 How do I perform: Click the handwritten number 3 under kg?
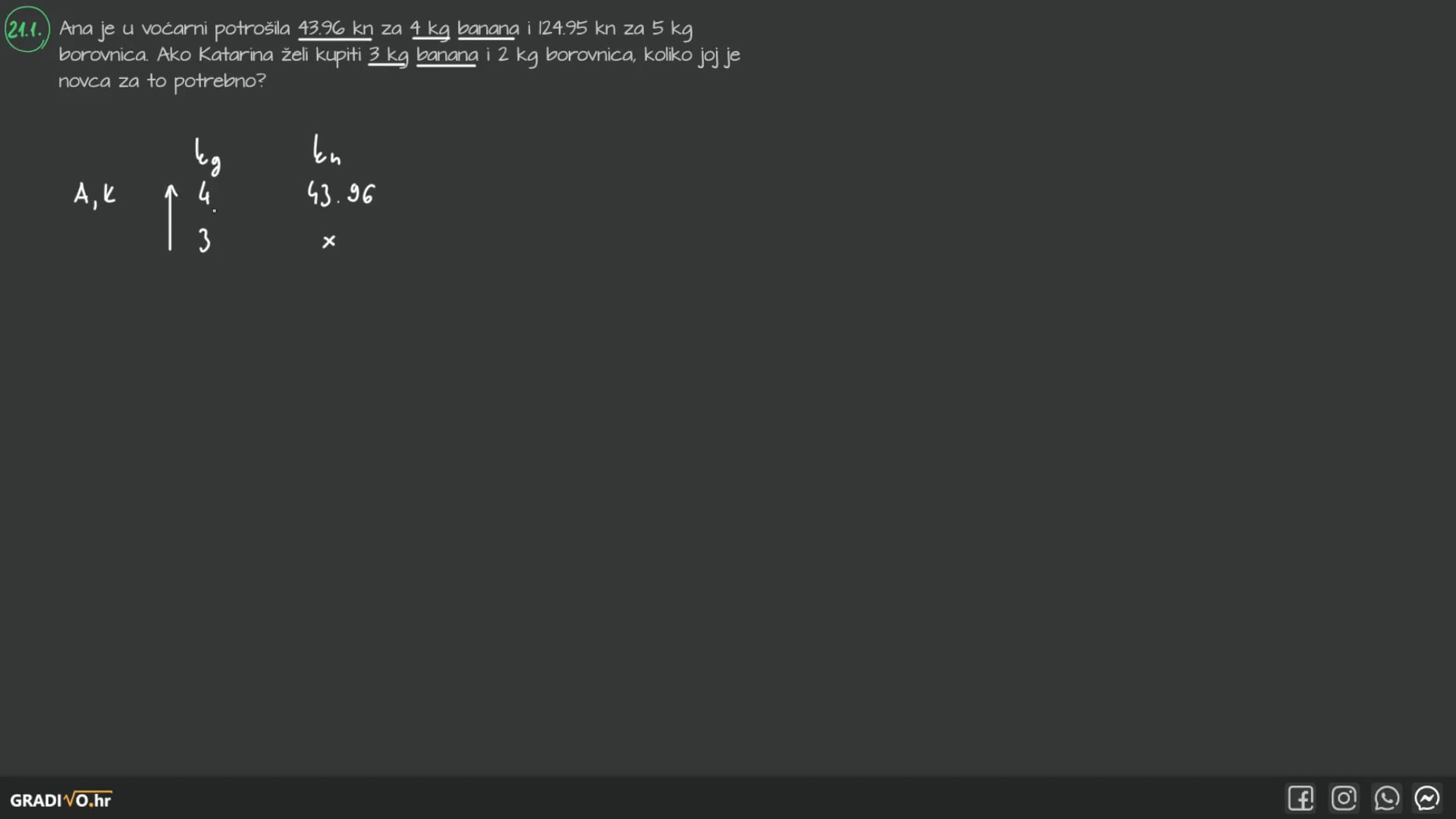(x=204, y=240)
